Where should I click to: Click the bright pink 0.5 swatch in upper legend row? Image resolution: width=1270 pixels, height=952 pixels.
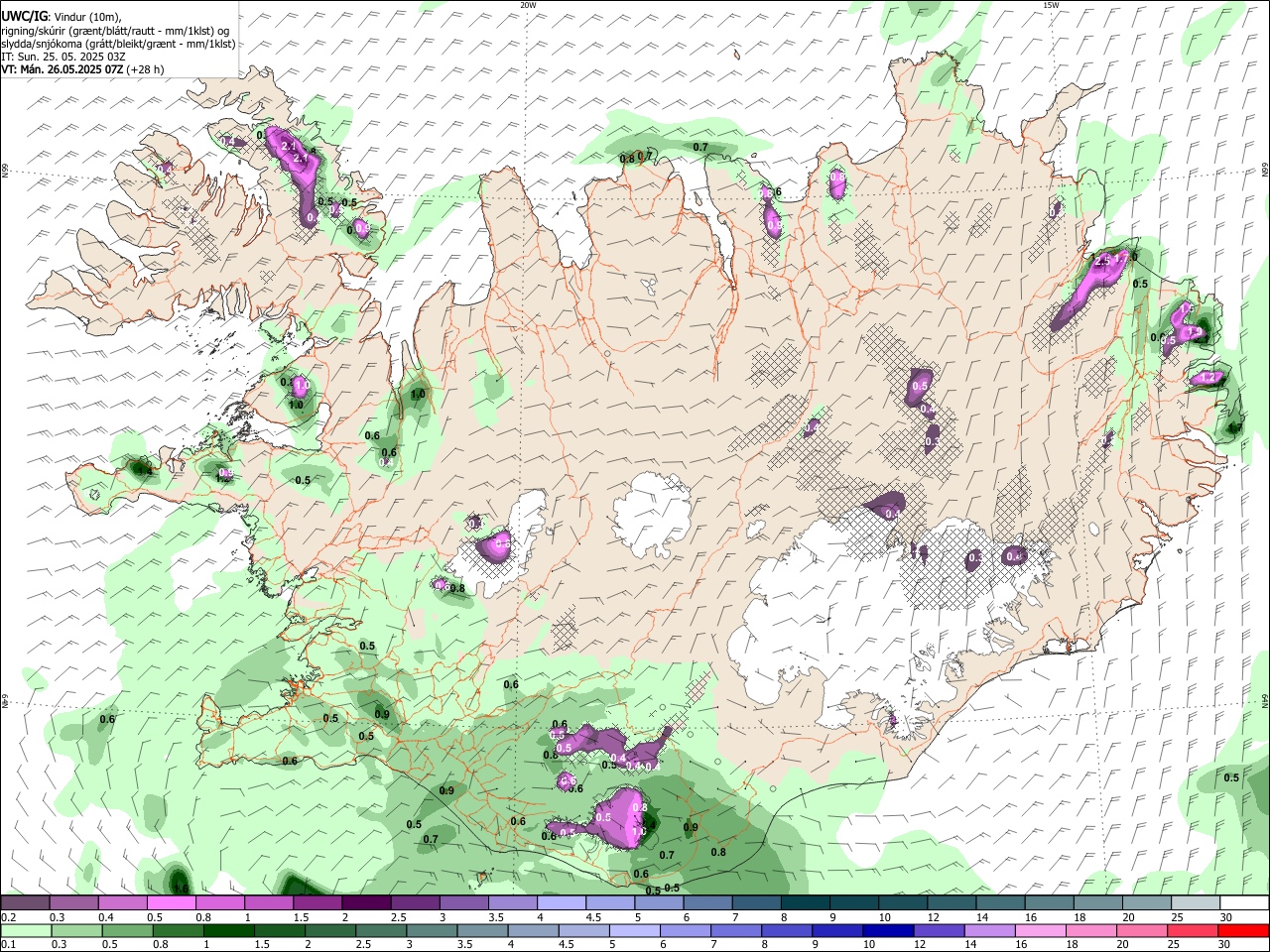172,902
